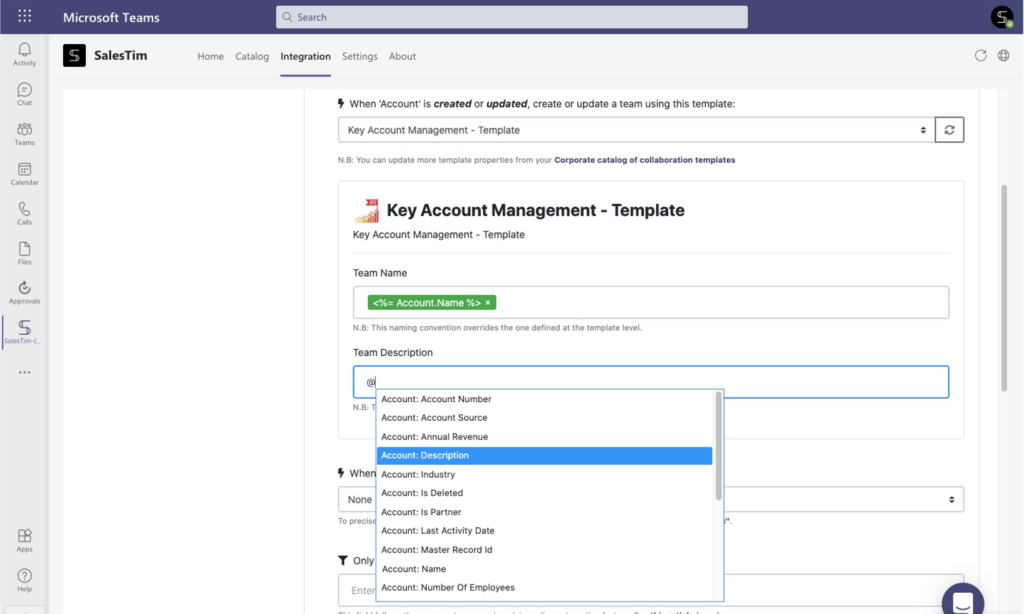The image size is (1024, 614).
Task: Open the Activity feed
Action: click(24, 54)
